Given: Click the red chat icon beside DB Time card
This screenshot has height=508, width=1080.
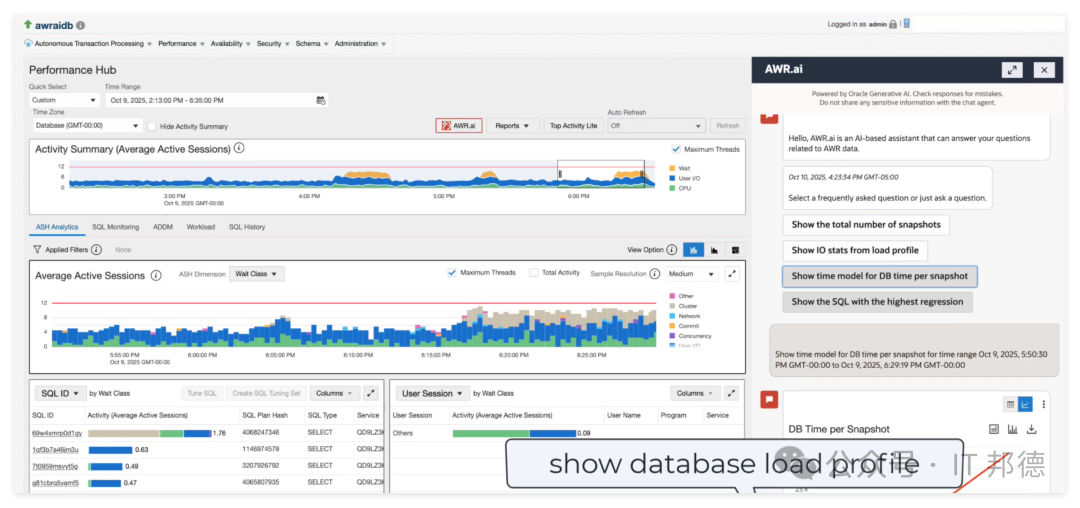Looking at the screenshot, I should (769, 399).
